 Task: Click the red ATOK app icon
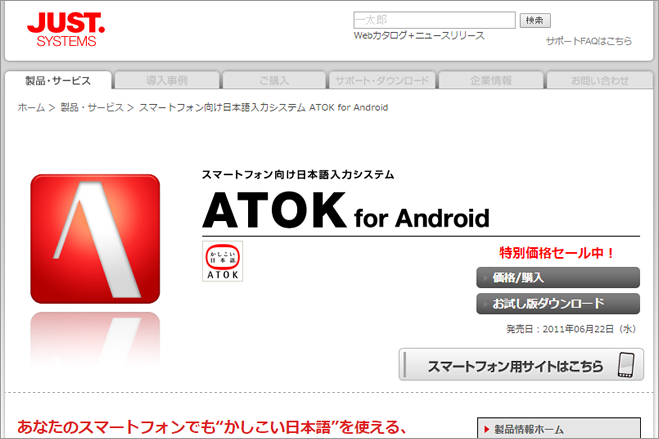[95, 239]
